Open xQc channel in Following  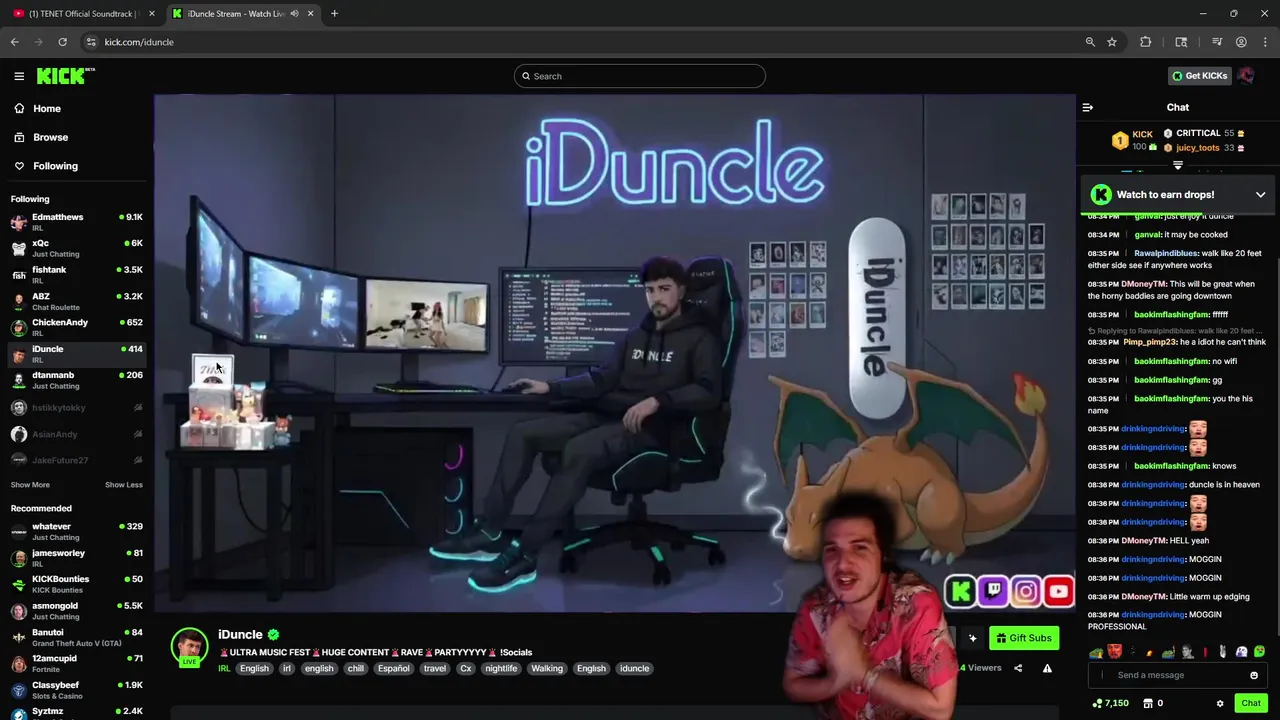pos(76,247)
